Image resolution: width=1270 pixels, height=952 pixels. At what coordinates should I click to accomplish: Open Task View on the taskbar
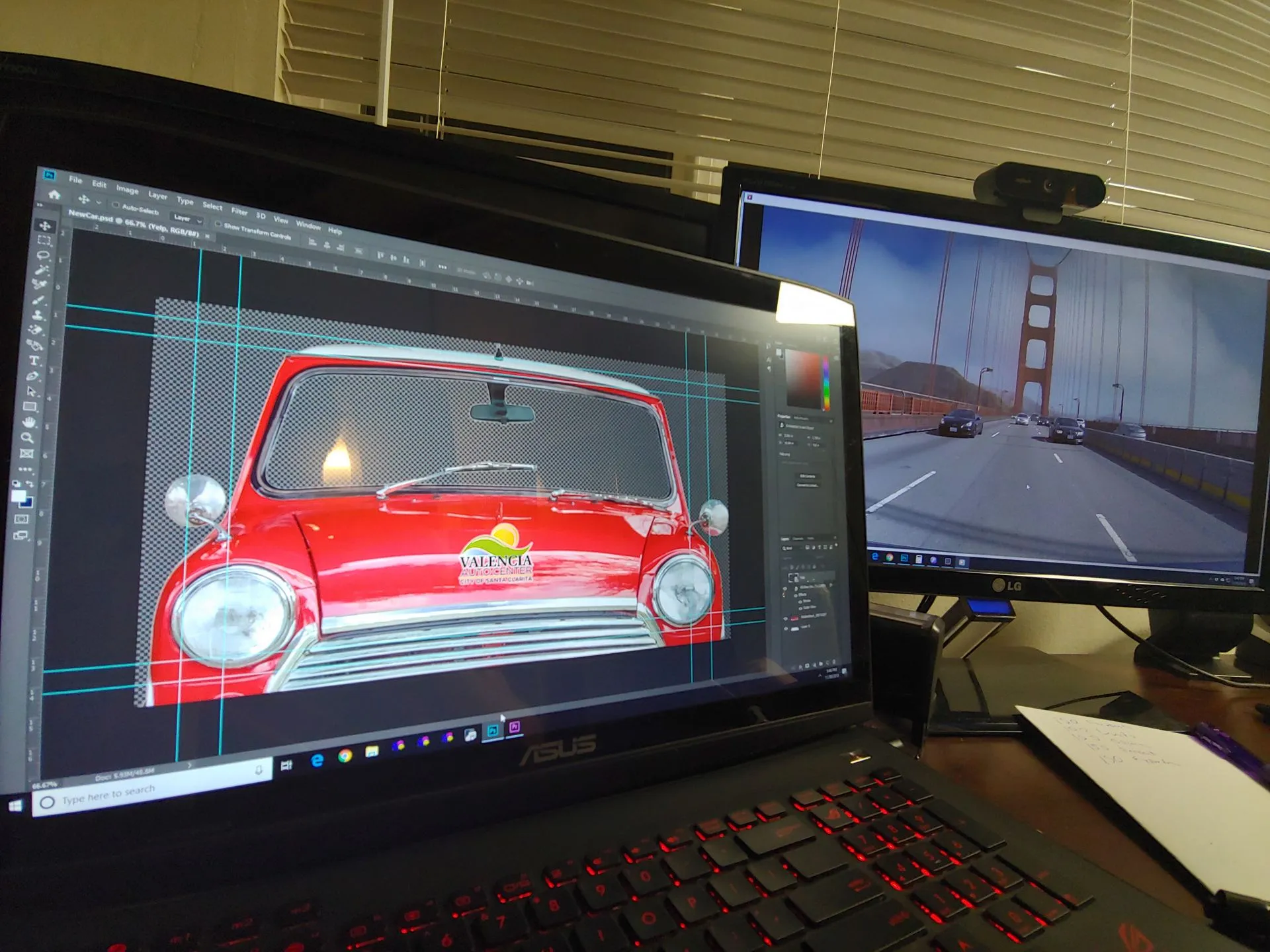[x=287, y=765]
